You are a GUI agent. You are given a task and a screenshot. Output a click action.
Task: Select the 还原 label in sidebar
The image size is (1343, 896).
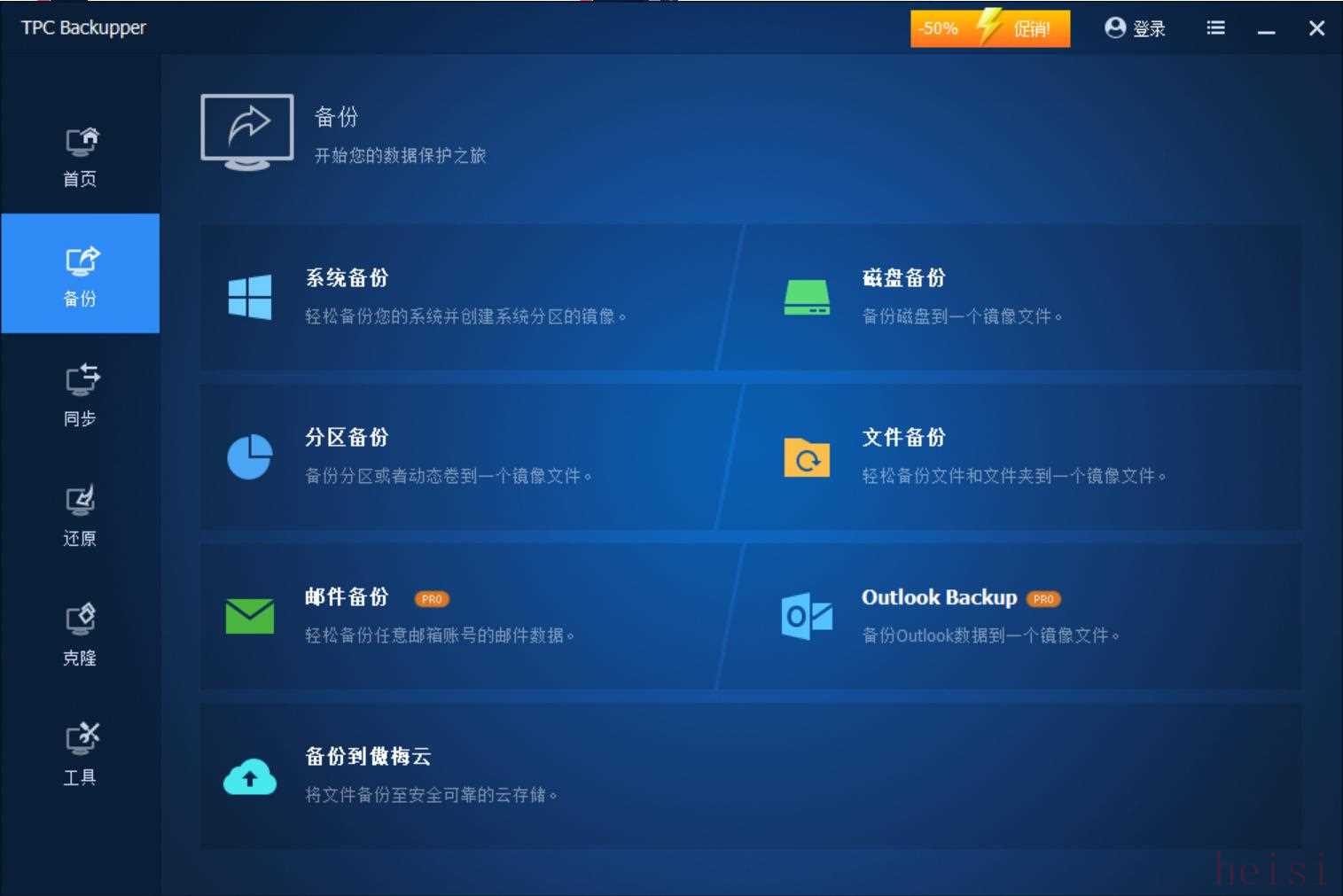point(80,538)
